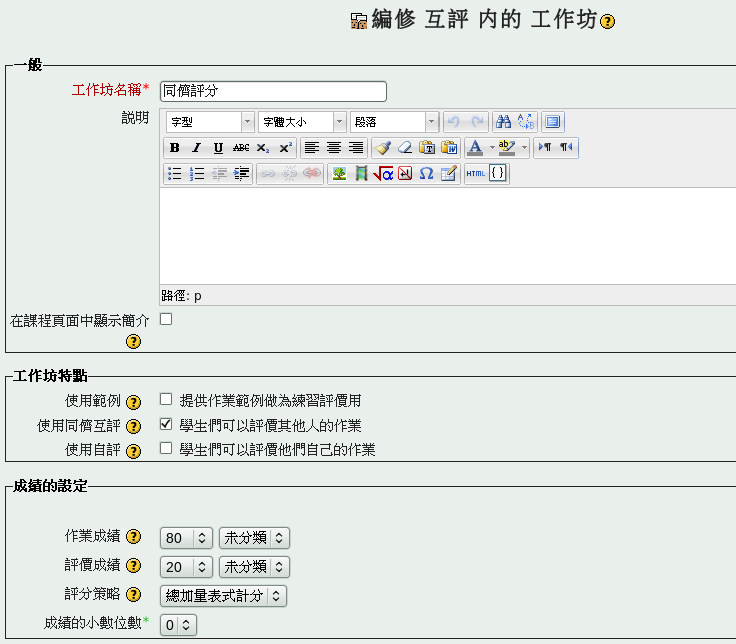
Task: Uncheck the 使用同儕互評 peer assessment box
Action: click(x=166, y=424)
